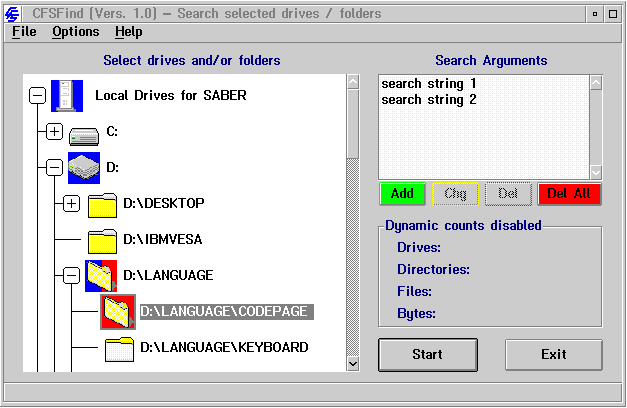Image resolution: width=627 pixels, height=408 pixels.
Task: Click the drive tree scrollbar thumb
Action: tap(353, 124)
